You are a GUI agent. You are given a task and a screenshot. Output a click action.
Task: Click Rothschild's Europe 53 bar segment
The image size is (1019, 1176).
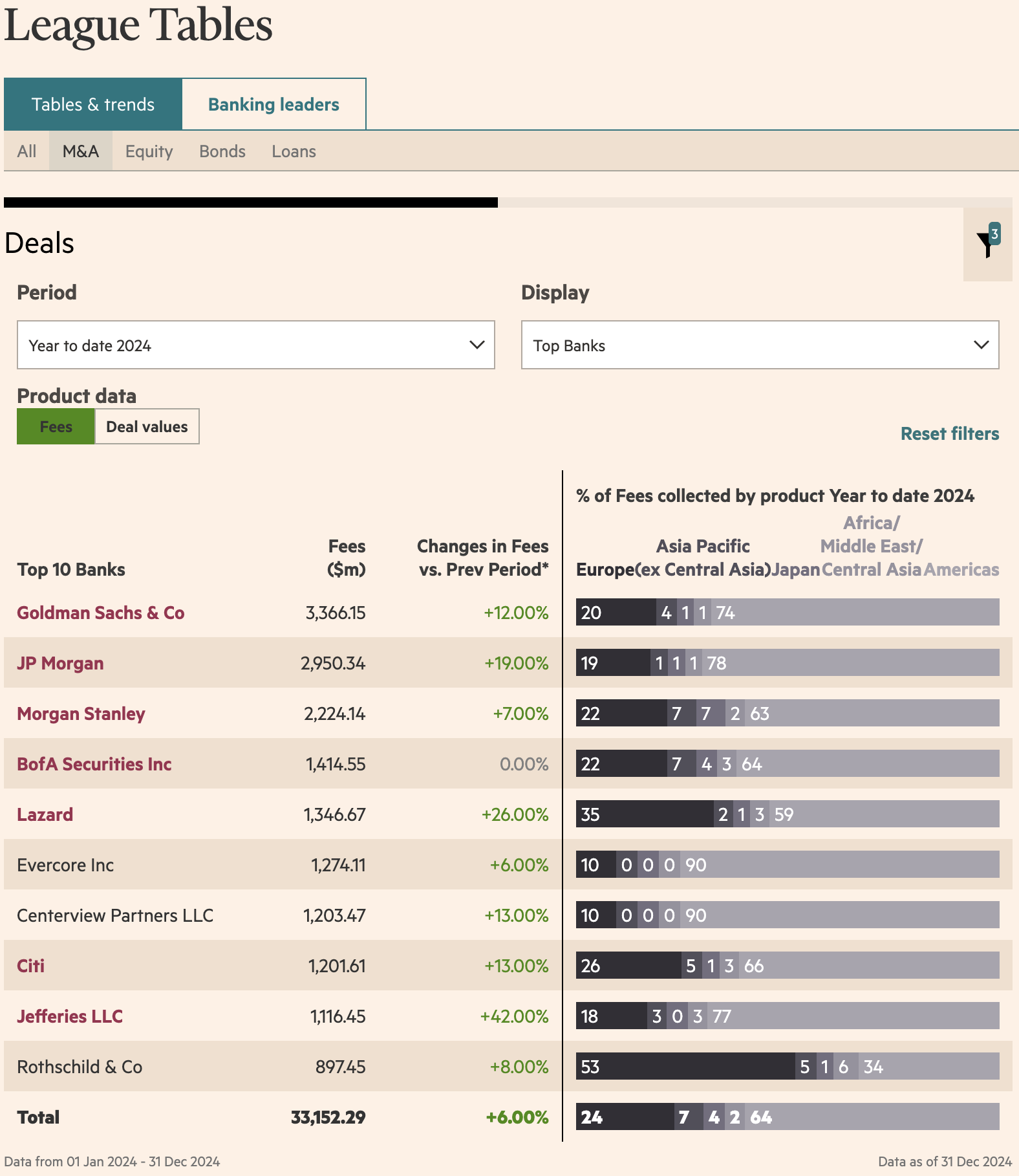coord(685,1067)
